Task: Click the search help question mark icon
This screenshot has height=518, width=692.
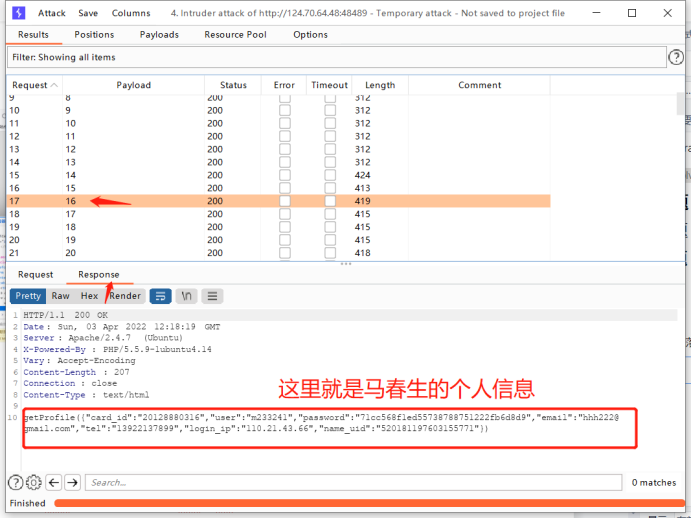Action: [x=15, y=482]
